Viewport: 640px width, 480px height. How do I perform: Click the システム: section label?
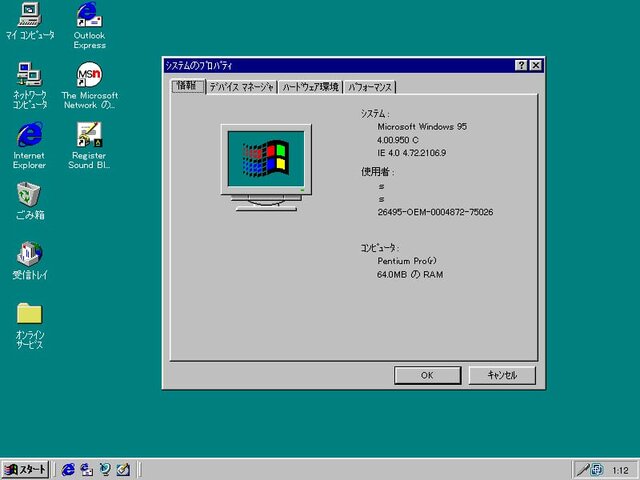375,114
